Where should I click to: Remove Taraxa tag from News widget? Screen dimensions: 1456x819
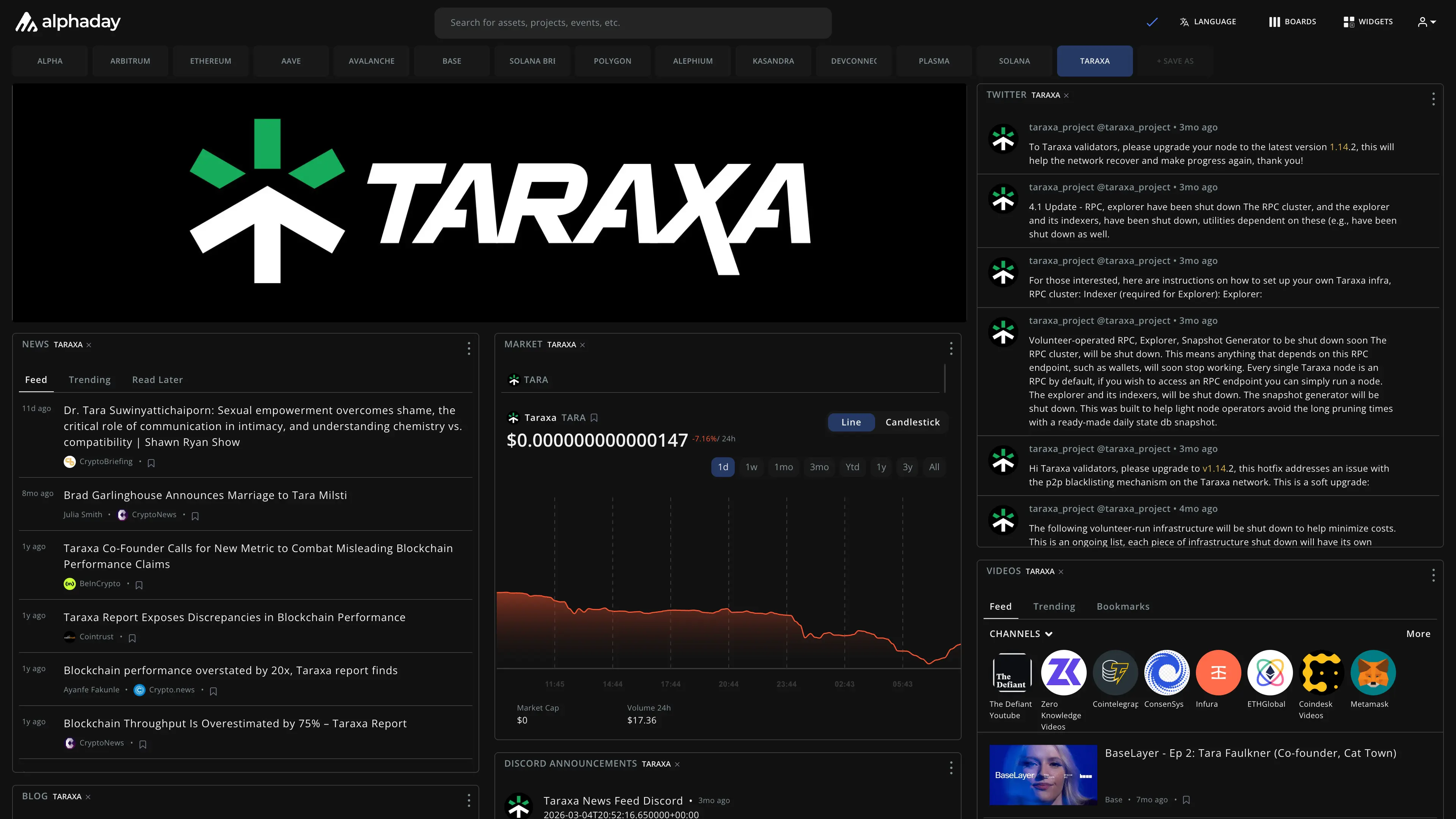click(89, 345)
